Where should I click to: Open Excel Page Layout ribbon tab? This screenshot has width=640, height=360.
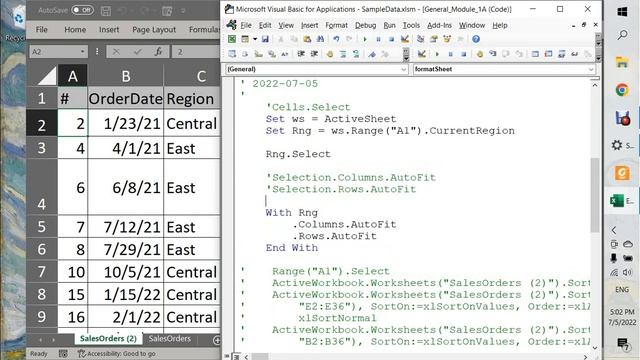pos(154,29)
